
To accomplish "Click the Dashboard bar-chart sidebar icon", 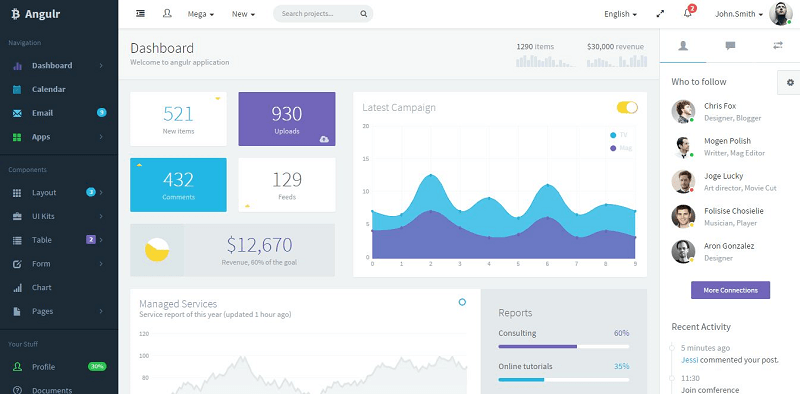I will 17,66.
